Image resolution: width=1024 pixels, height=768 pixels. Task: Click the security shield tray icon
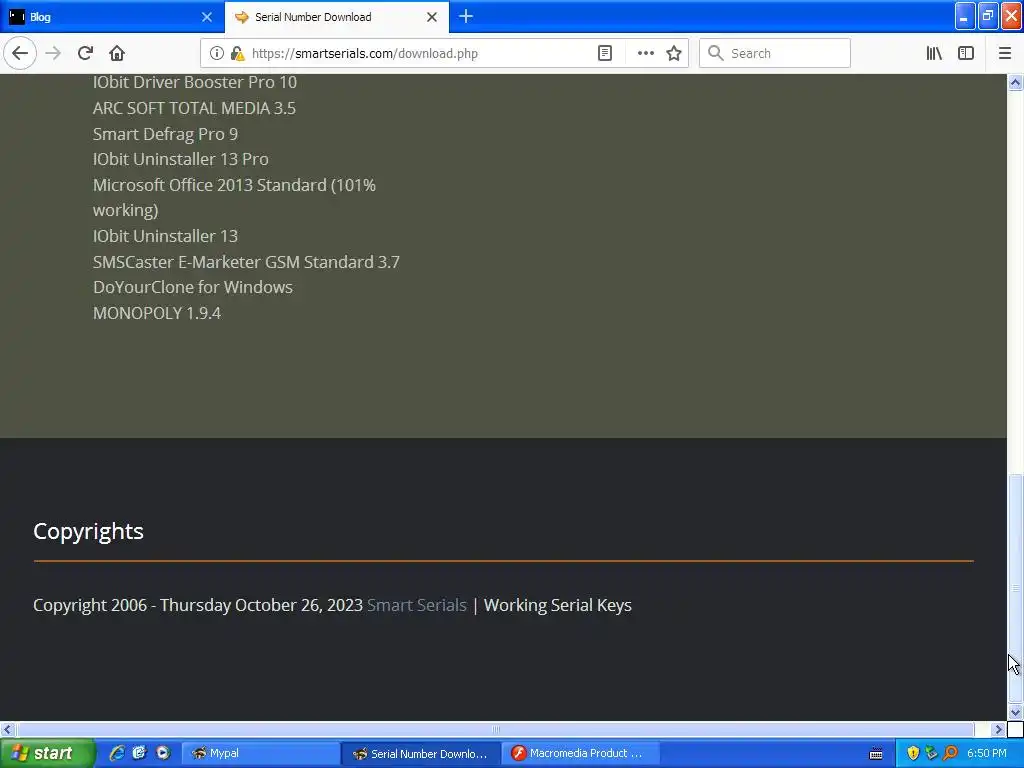(x=913, y=753)
